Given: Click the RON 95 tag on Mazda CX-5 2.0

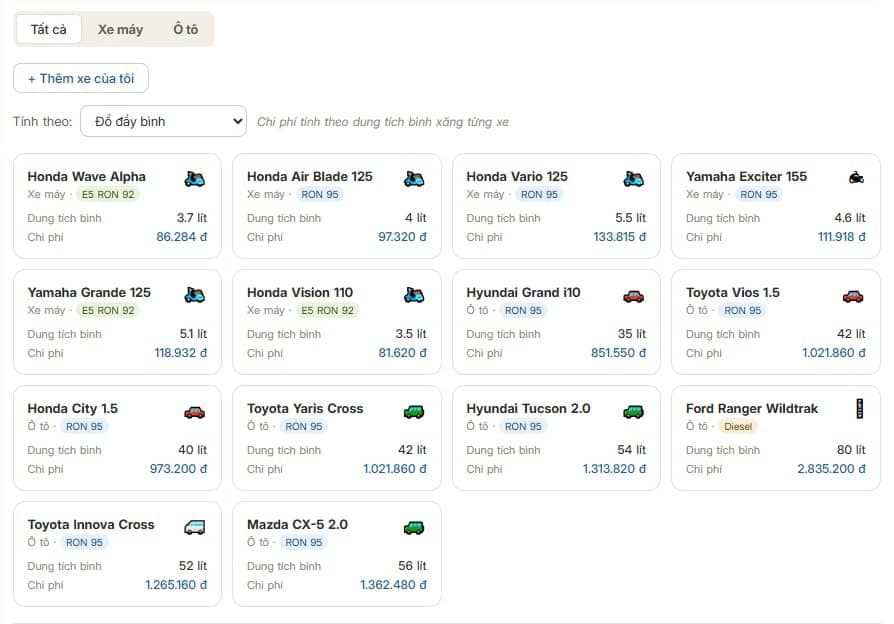Looking at the screenshot, I should 304,542.
